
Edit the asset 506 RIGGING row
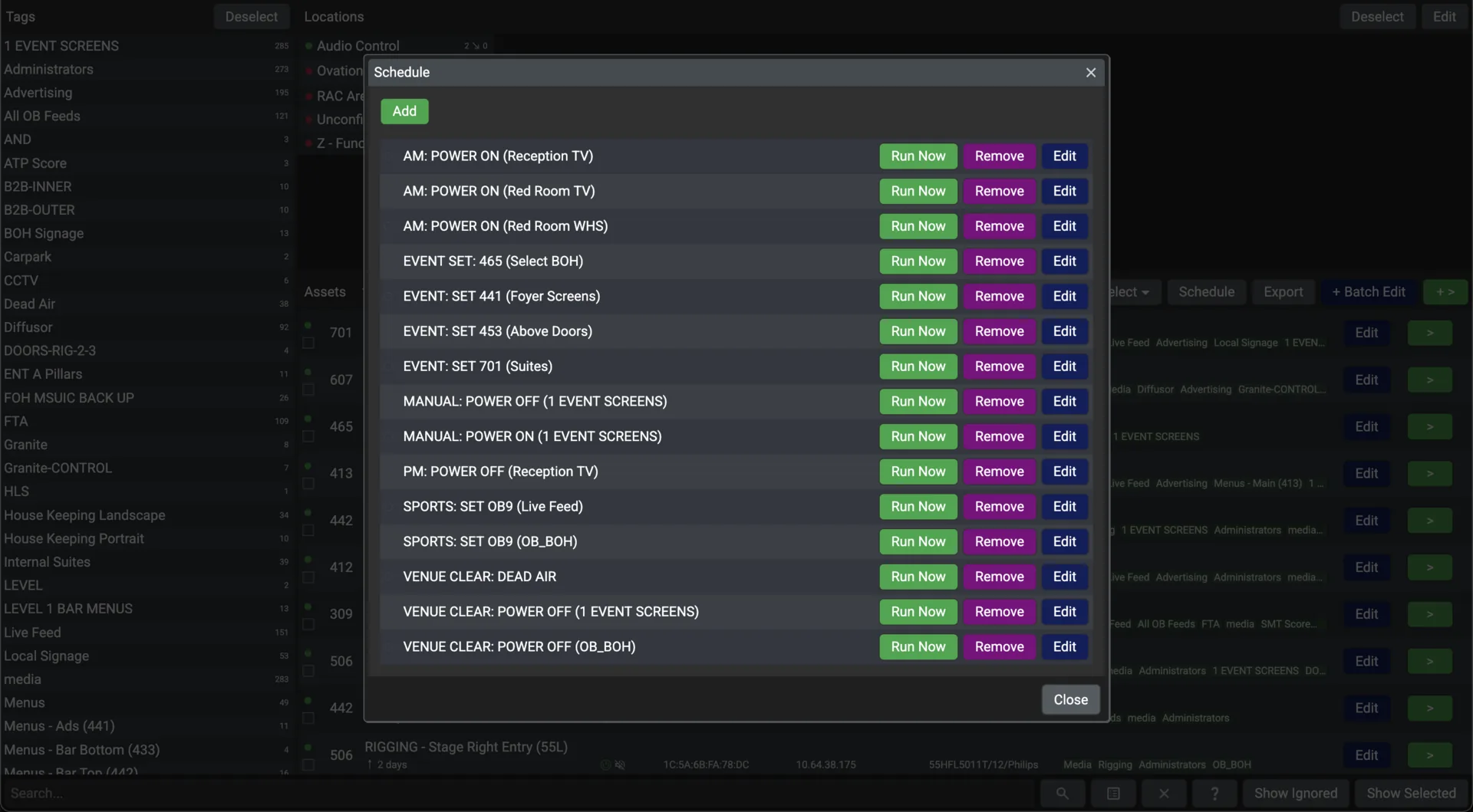[1366, 755]
